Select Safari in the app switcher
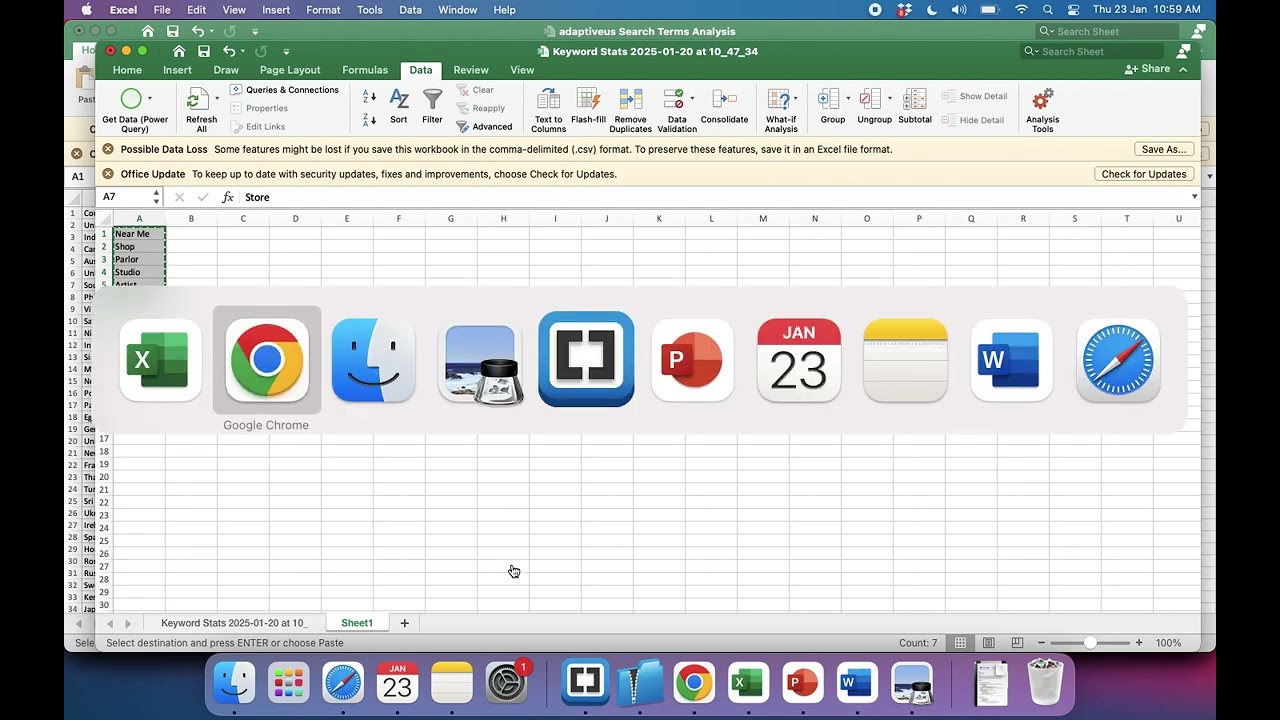The width and height of the screenshot is (1280, 720). (1118, 360)
